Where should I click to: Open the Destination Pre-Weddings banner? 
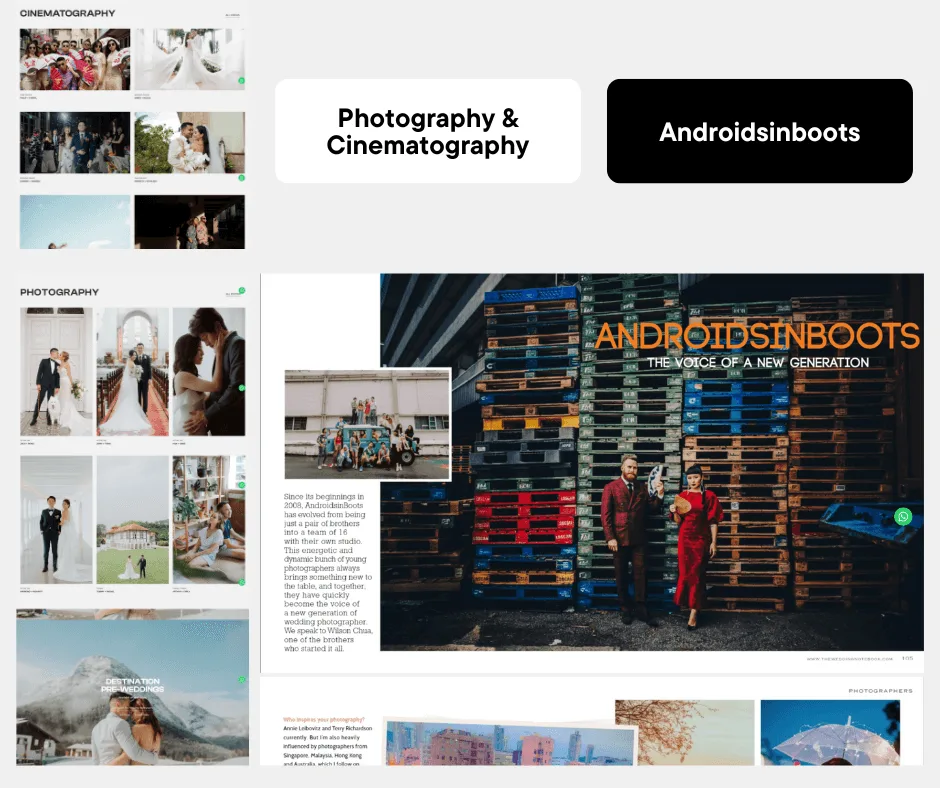point(132,687)
